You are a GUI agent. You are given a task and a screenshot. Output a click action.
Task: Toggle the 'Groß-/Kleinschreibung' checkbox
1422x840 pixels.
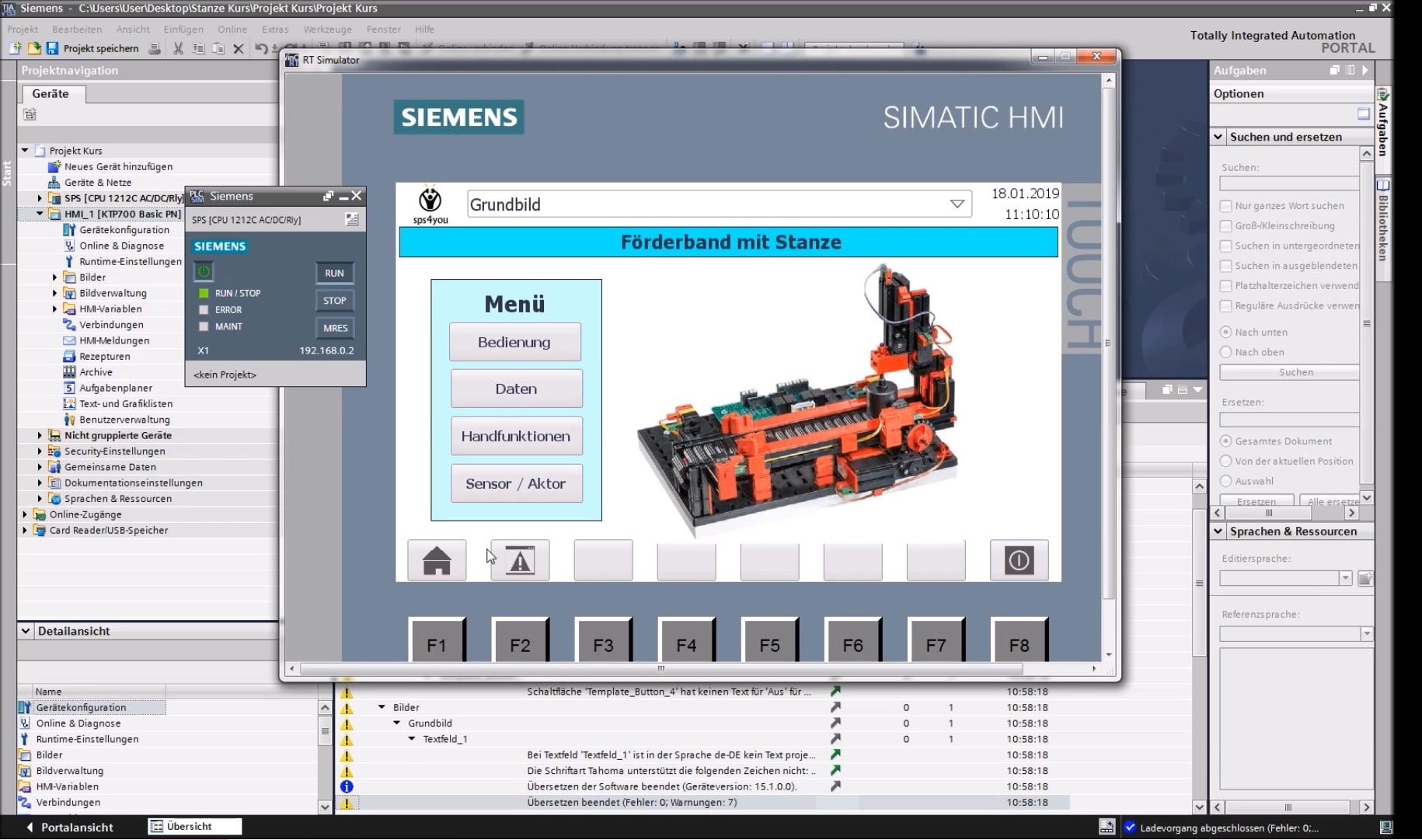point(1226,226)
